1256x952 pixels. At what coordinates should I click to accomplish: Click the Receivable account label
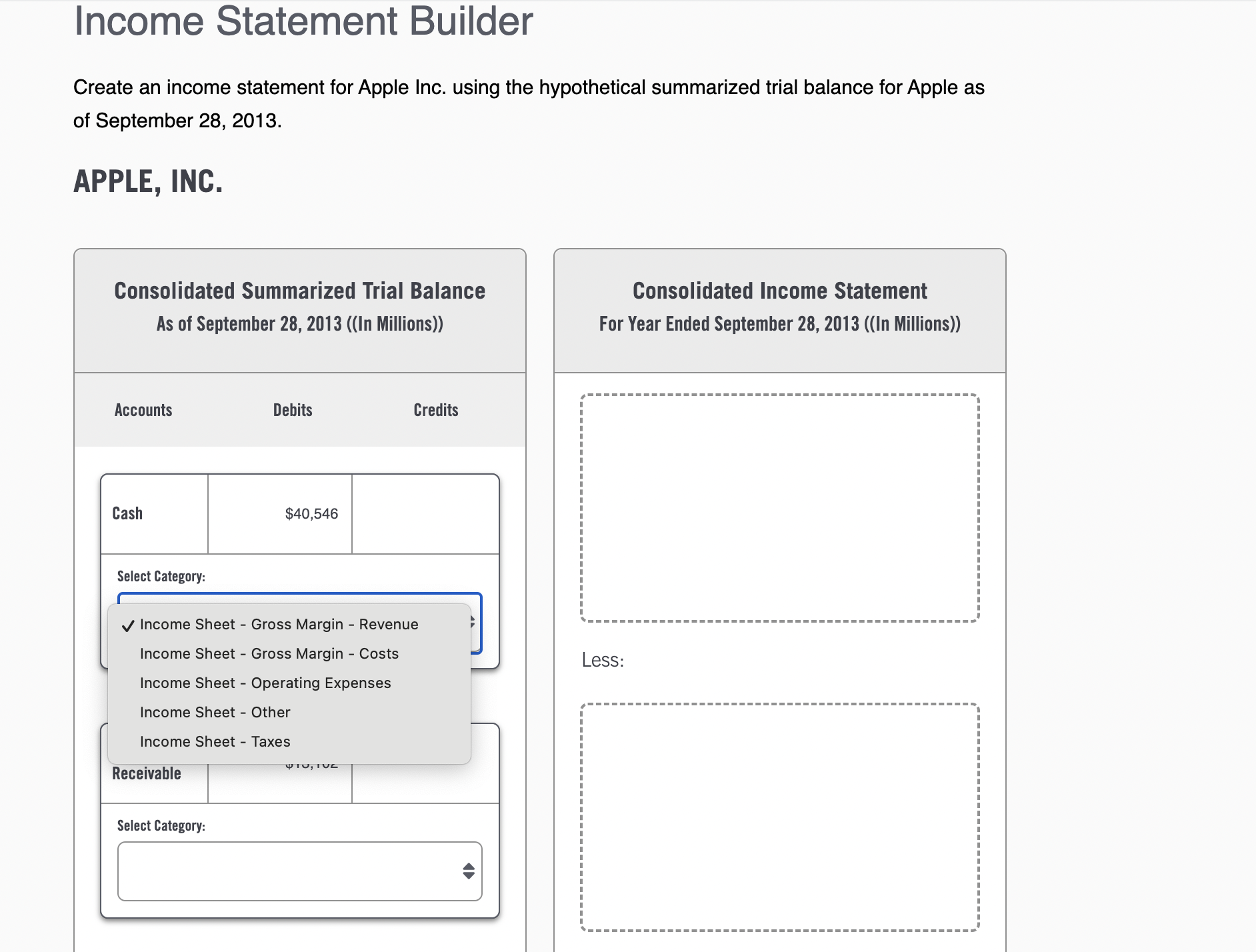tap(146, 773)
